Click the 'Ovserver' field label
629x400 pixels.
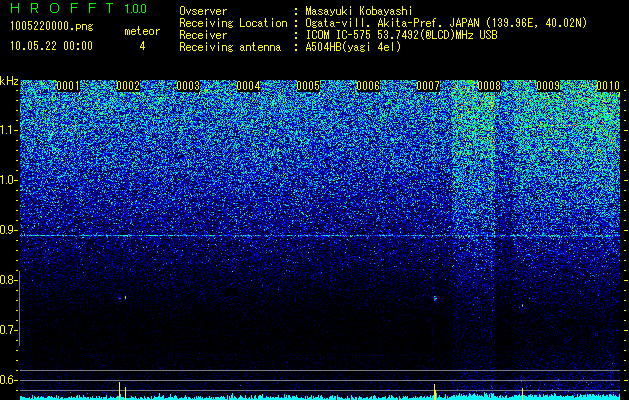[x=203, y=11]
